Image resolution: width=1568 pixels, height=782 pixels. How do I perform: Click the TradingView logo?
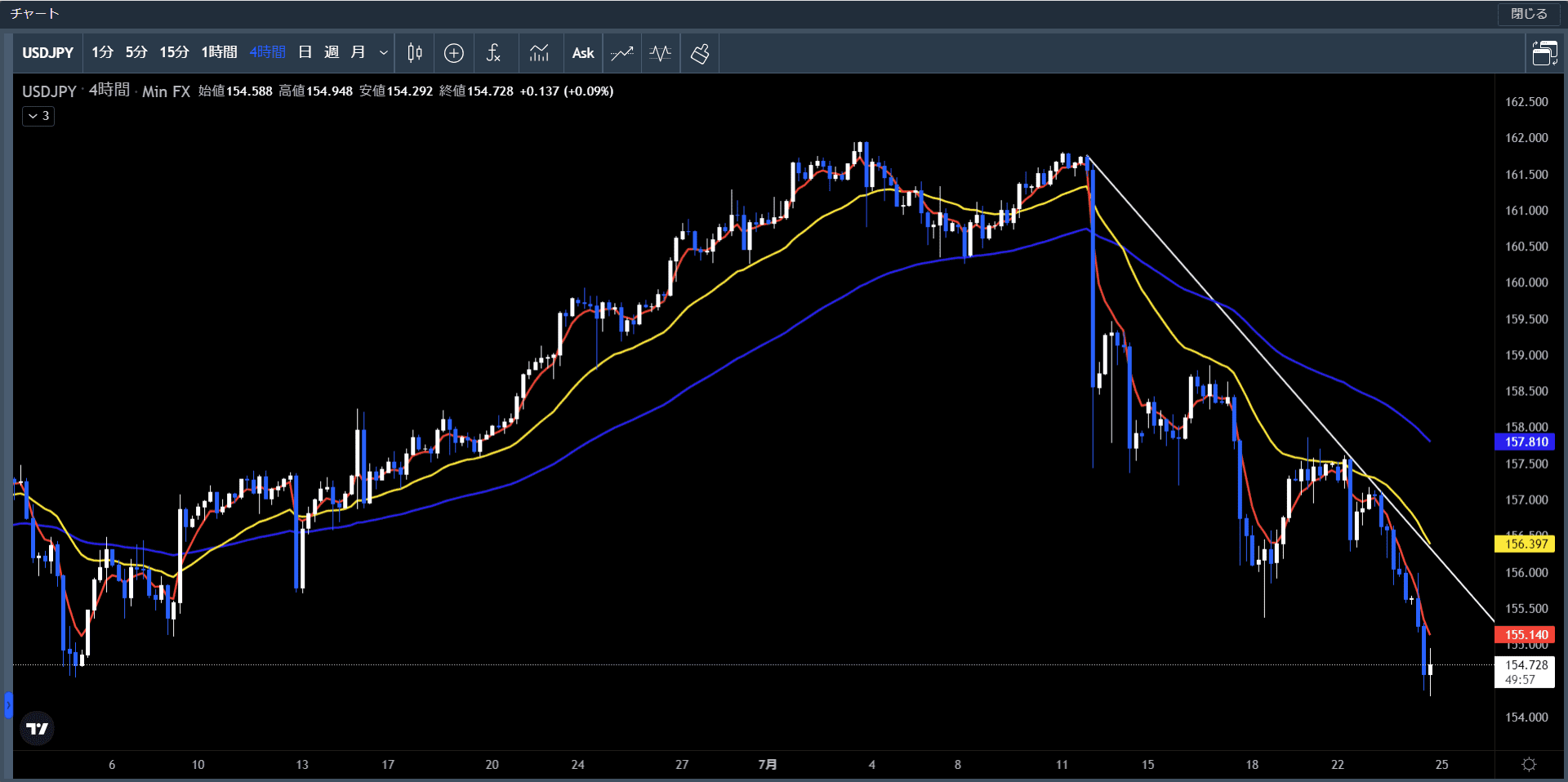pos(38,728)
